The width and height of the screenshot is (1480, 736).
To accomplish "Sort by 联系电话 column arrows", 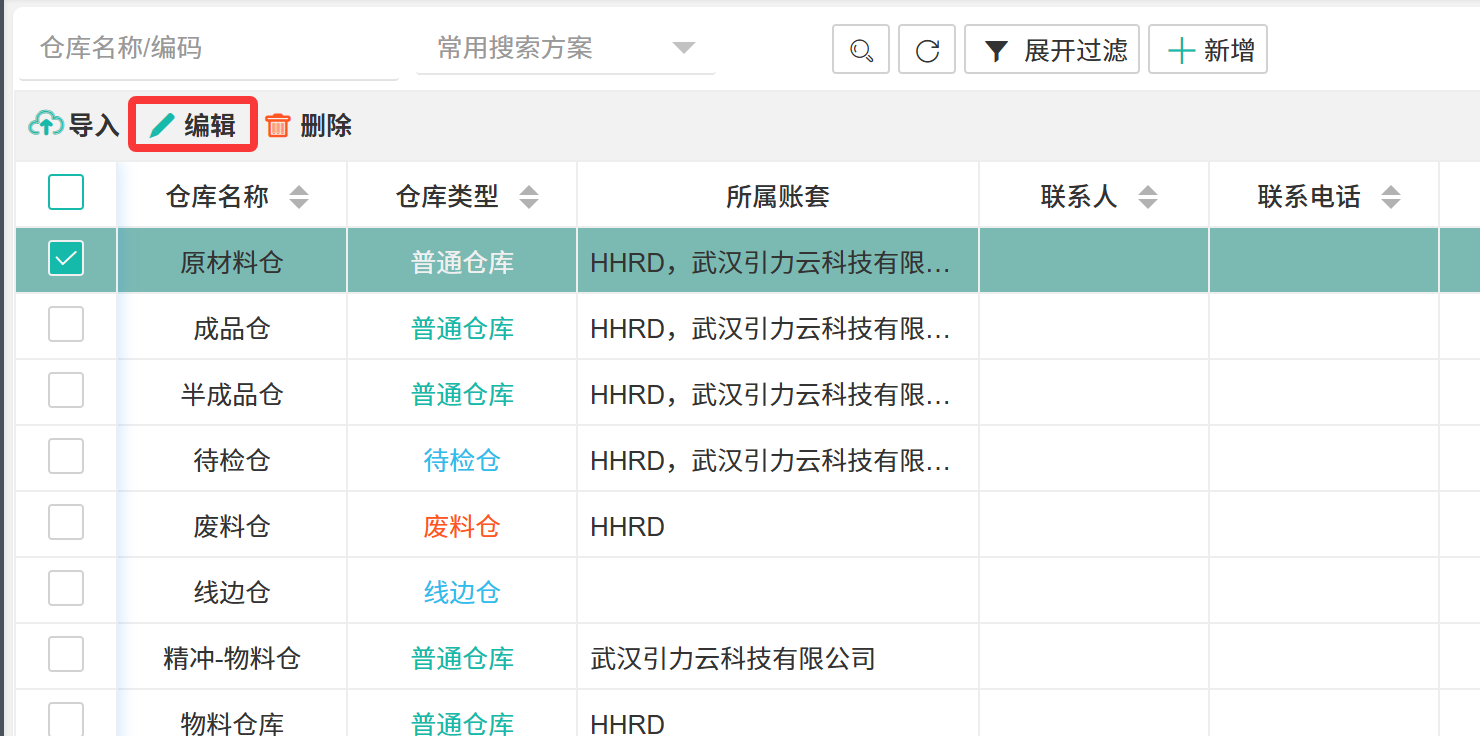I will click(x=1390, y=197).
